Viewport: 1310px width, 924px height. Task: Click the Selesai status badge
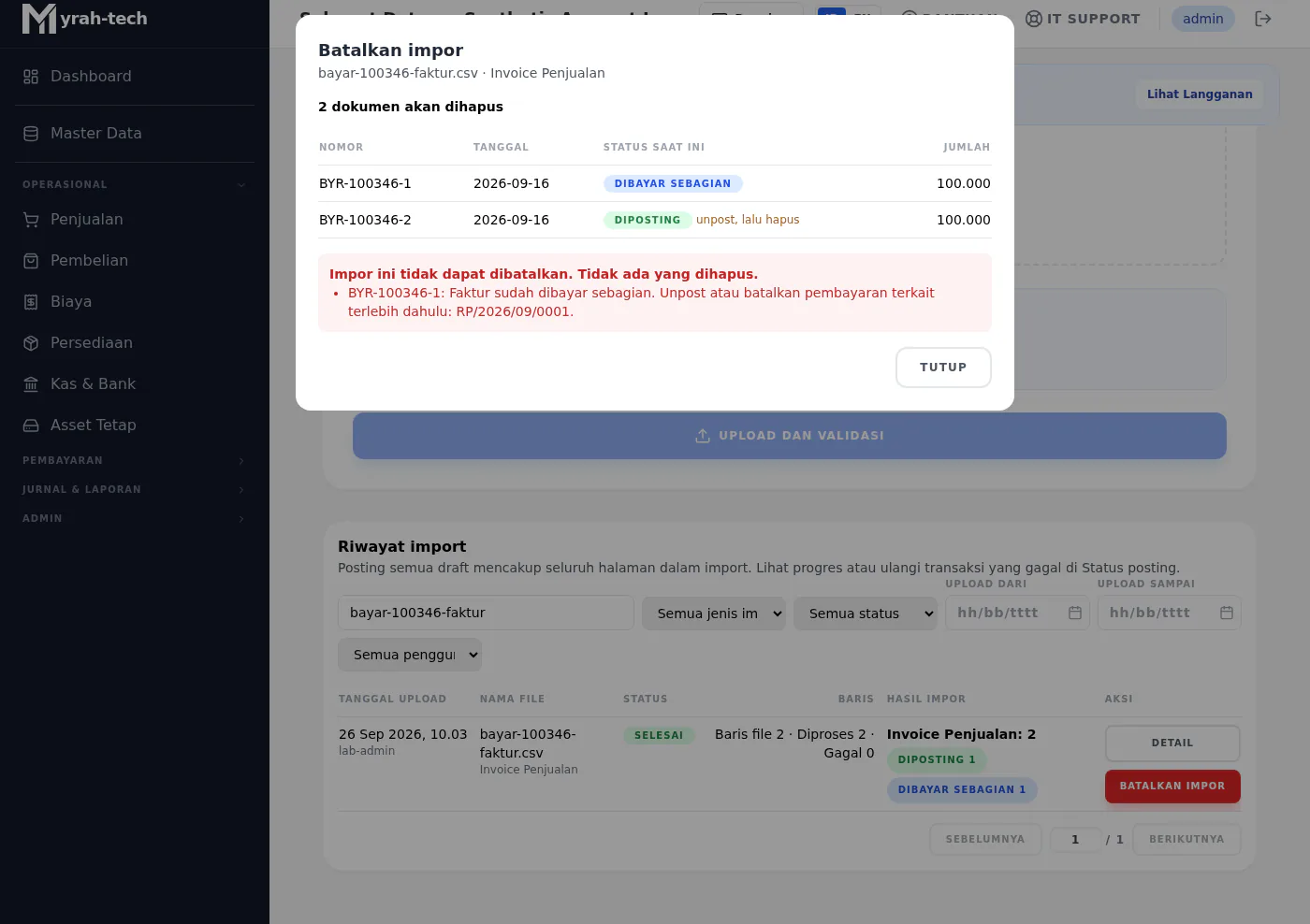659,736
